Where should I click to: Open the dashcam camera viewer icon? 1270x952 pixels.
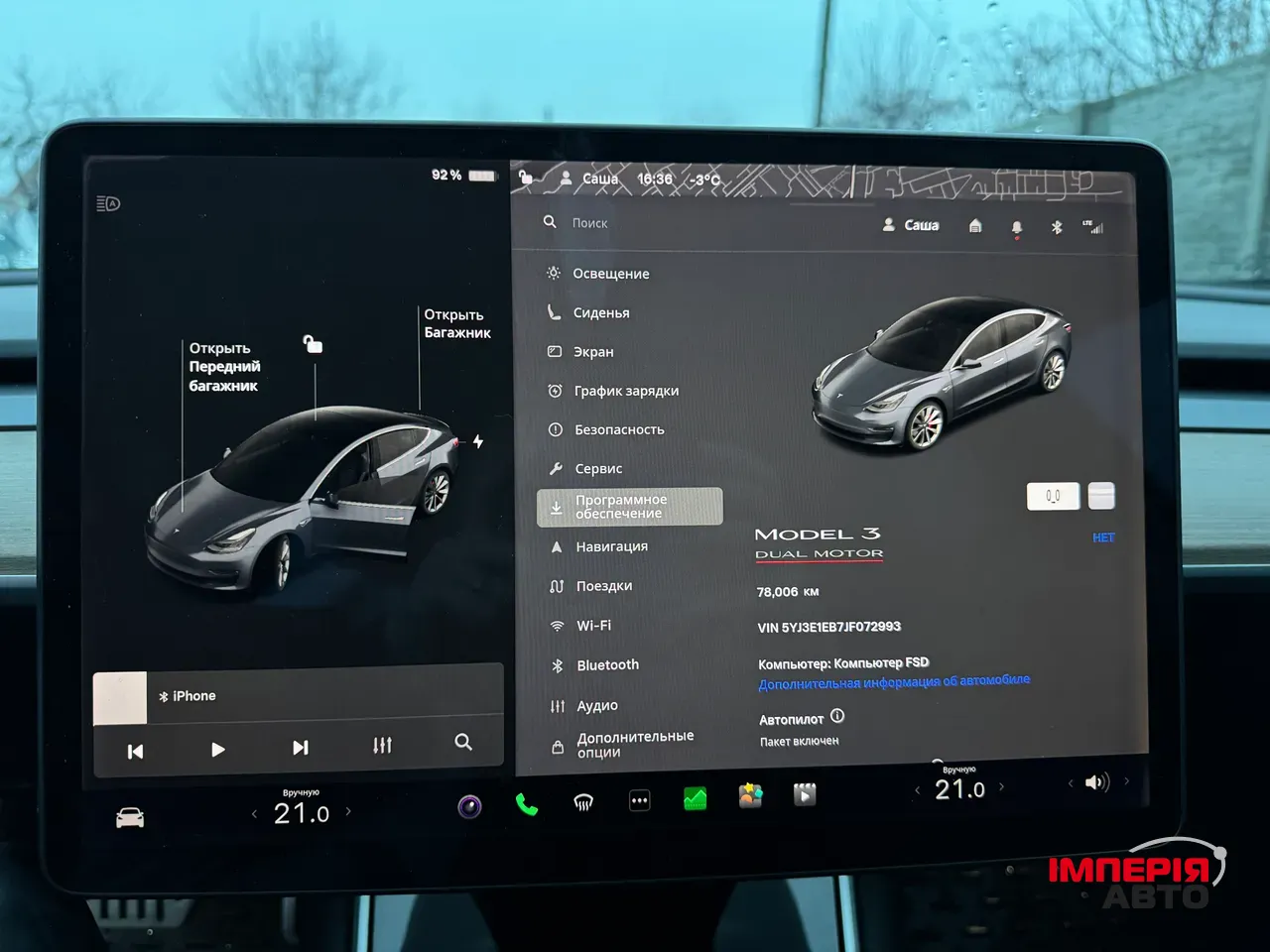(469, 804)
